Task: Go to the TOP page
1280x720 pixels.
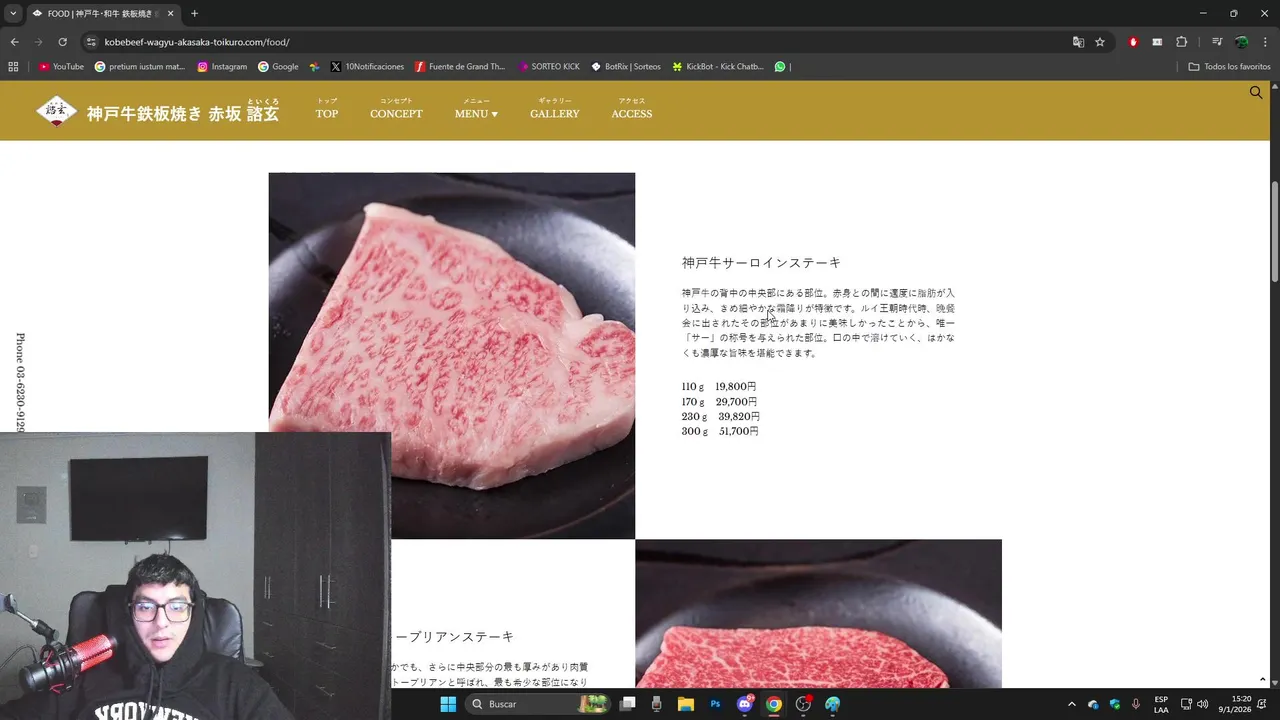Action: click(x=327, y=110)
